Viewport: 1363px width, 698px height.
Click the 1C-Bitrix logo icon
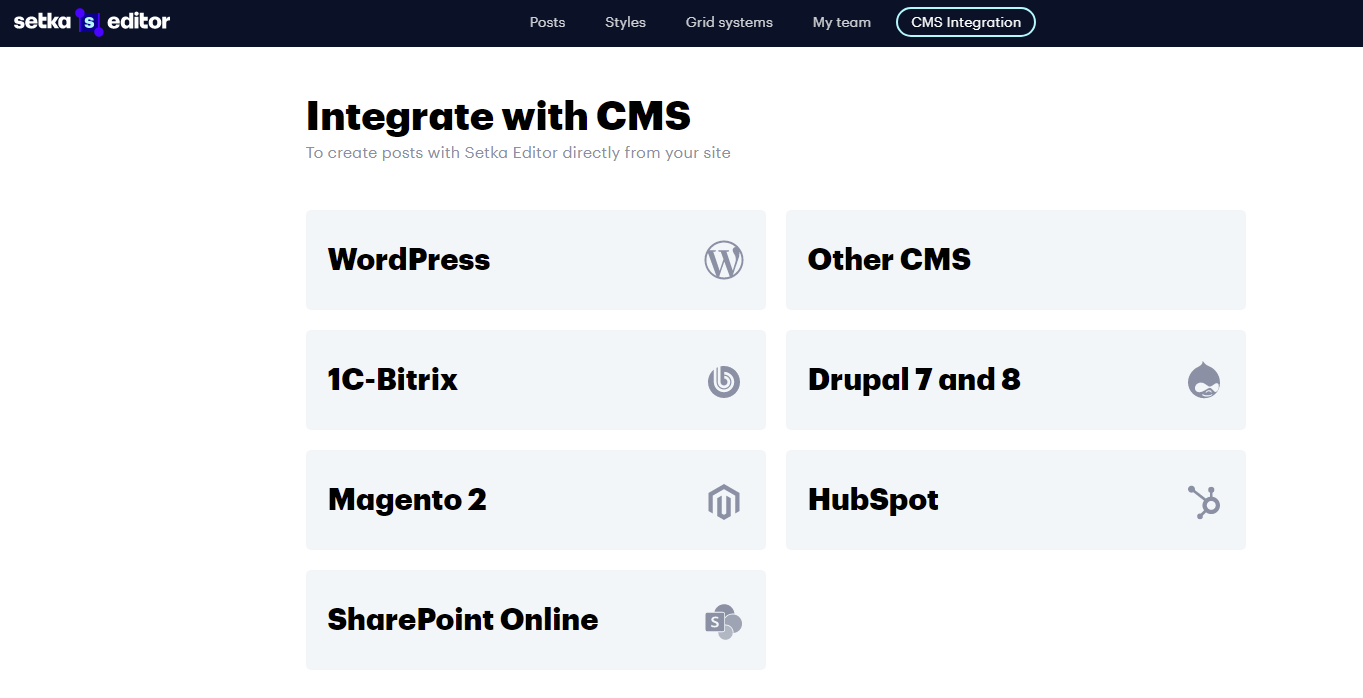pyautogui.click(x=724, y=381)
